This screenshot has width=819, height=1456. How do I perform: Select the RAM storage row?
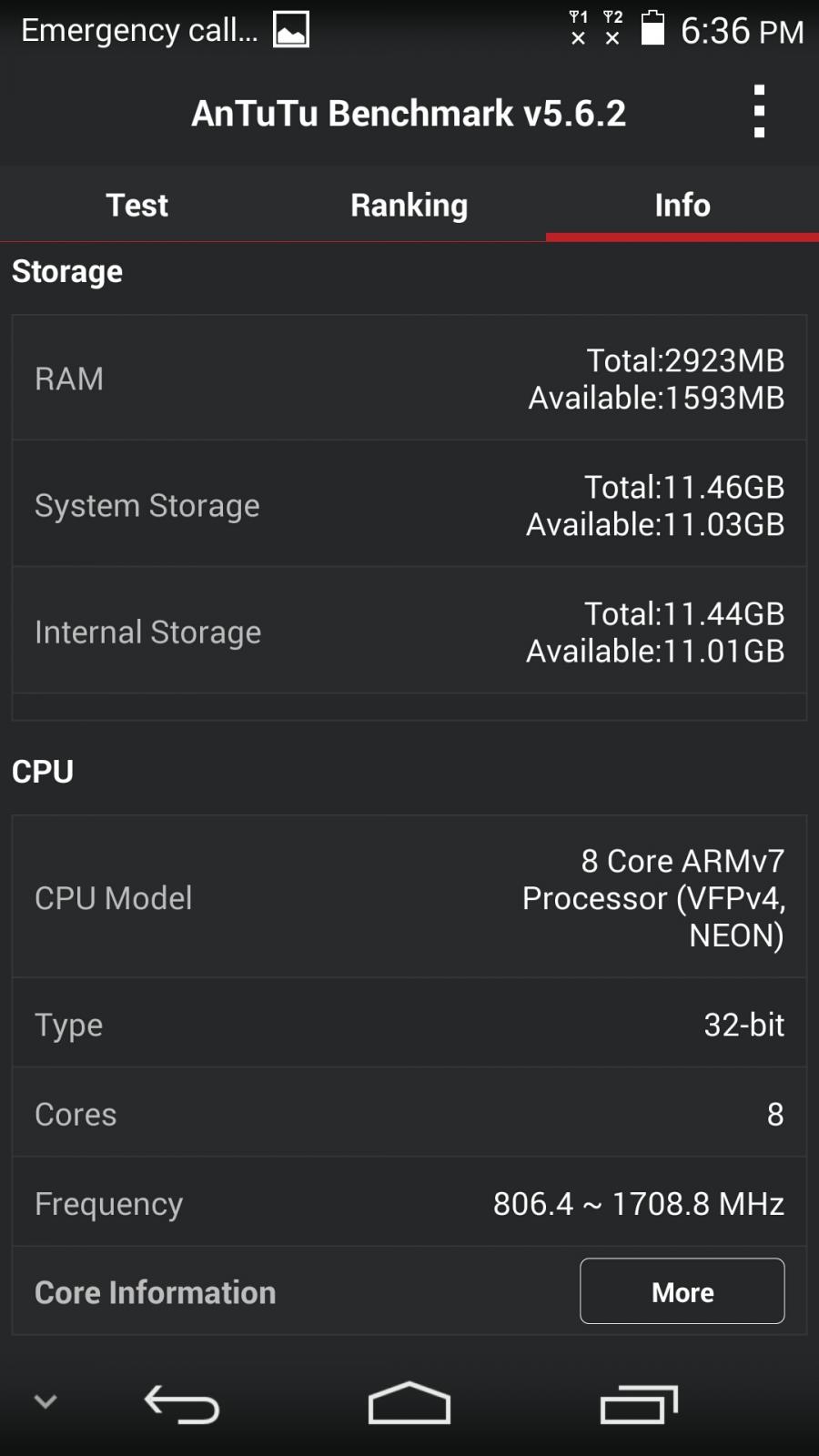409,378
